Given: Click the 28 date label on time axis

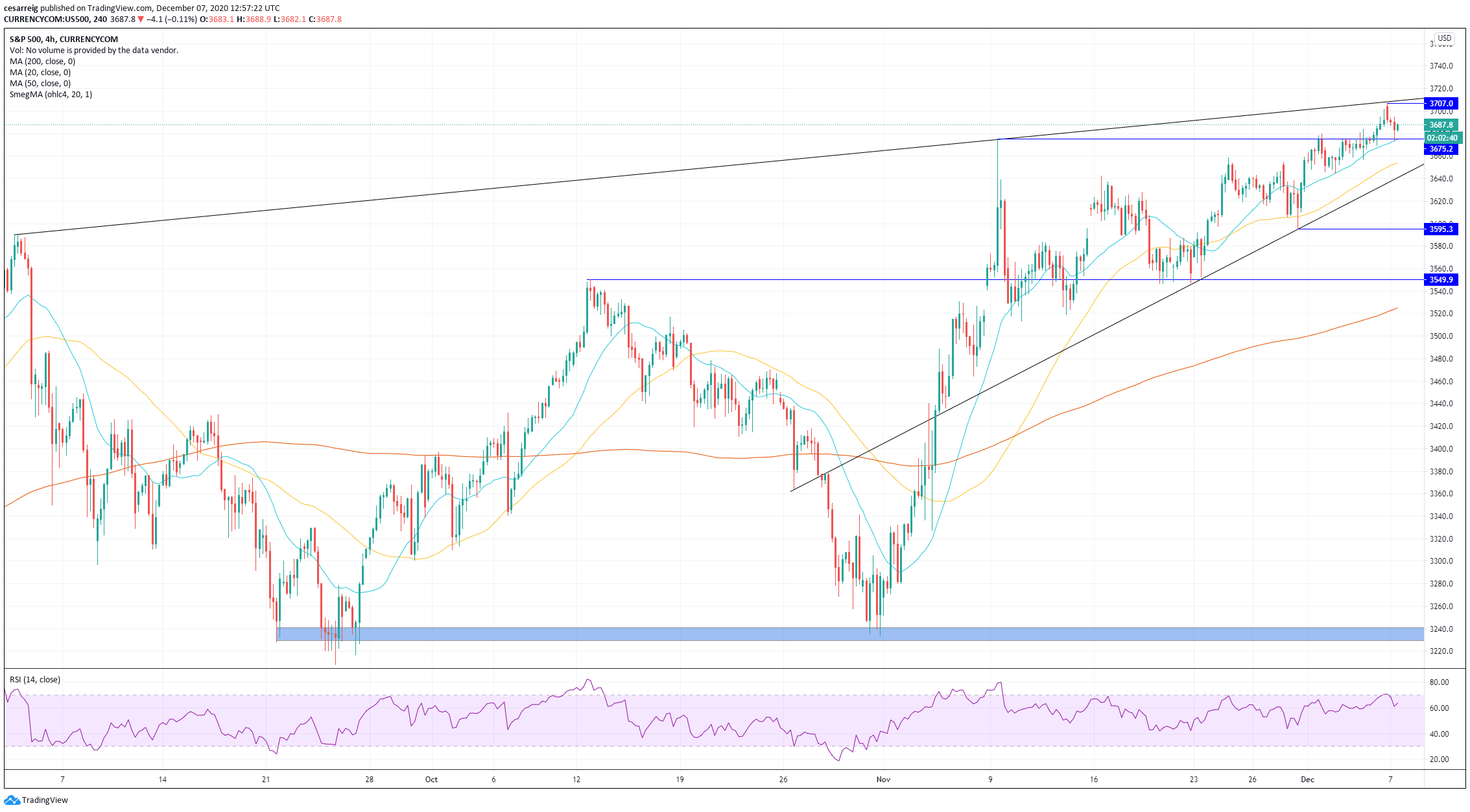Looking at the screenshot, I should pyautogui.click(x=369, y=780).
